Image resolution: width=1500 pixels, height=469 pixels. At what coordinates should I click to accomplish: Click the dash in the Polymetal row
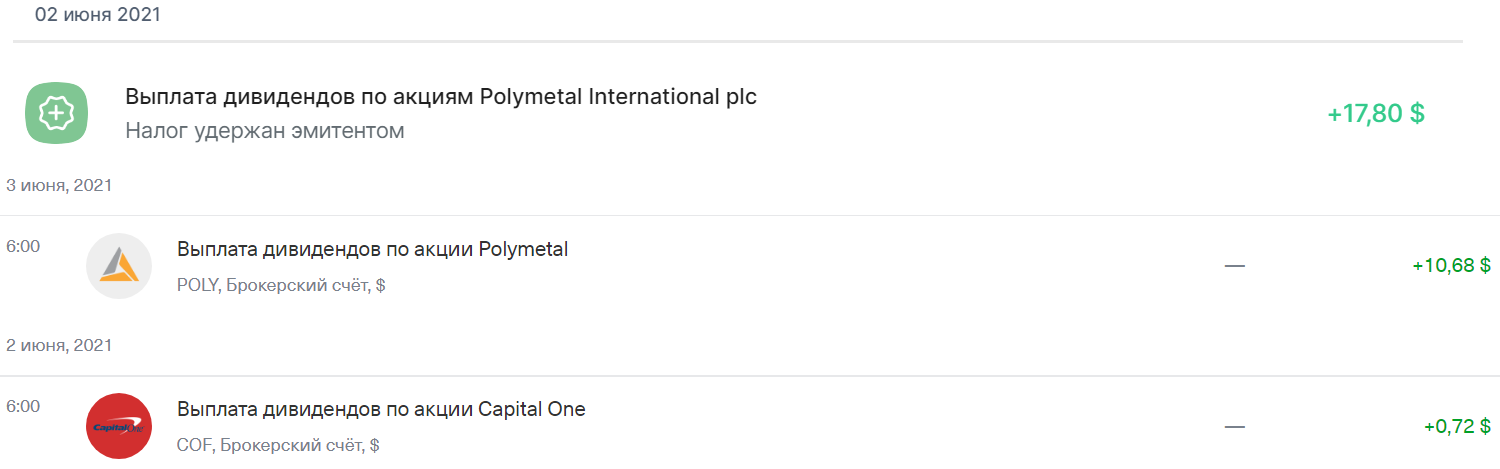point(1235,266)
